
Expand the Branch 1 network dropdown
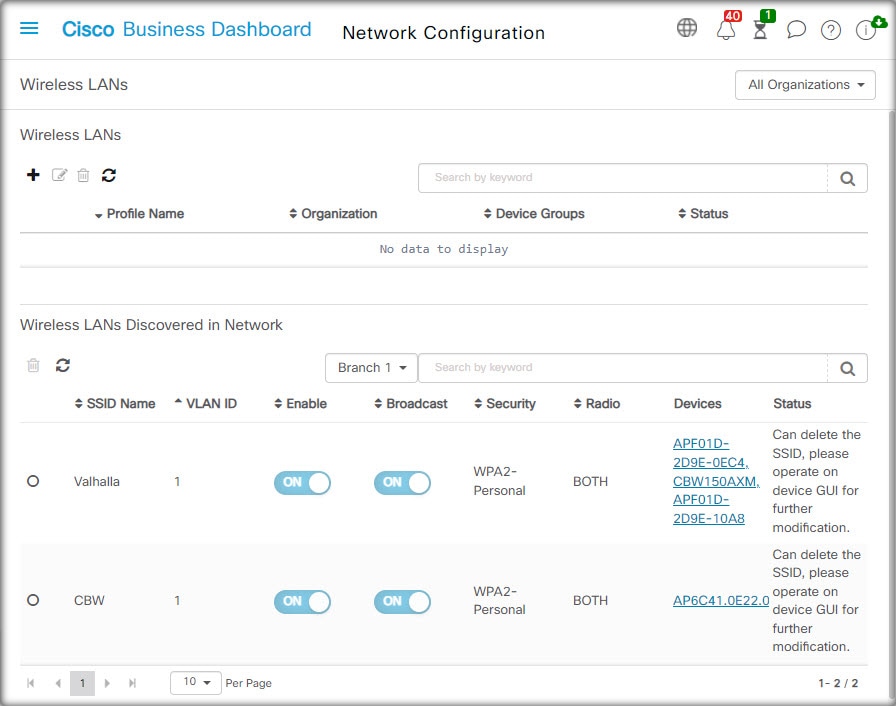371,368
